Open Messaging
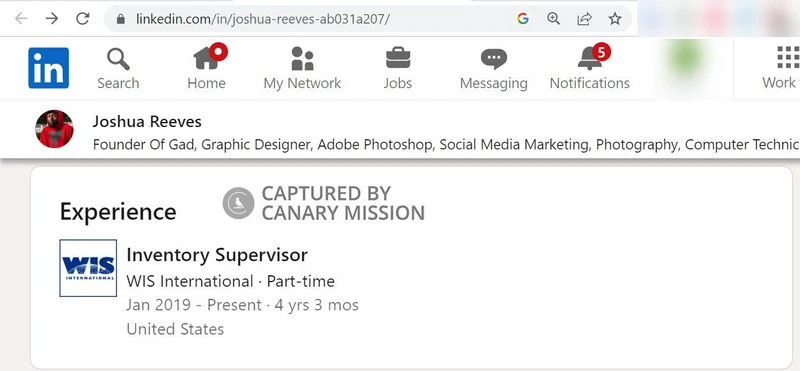This screenshot has width=800, height=371. click(x=494, y=70)
